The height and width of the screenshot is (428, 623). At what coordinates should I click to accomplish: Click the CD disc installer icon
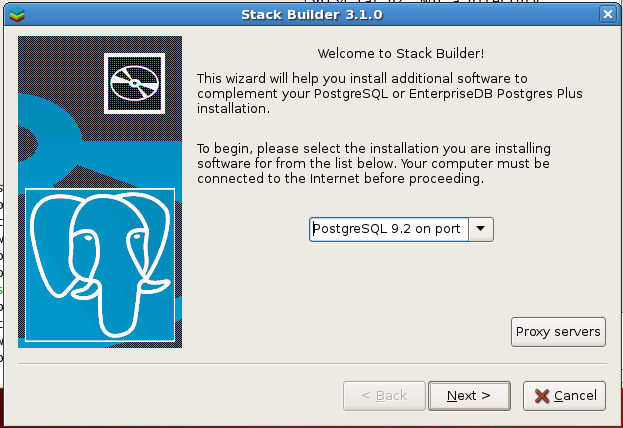[134, 83]
